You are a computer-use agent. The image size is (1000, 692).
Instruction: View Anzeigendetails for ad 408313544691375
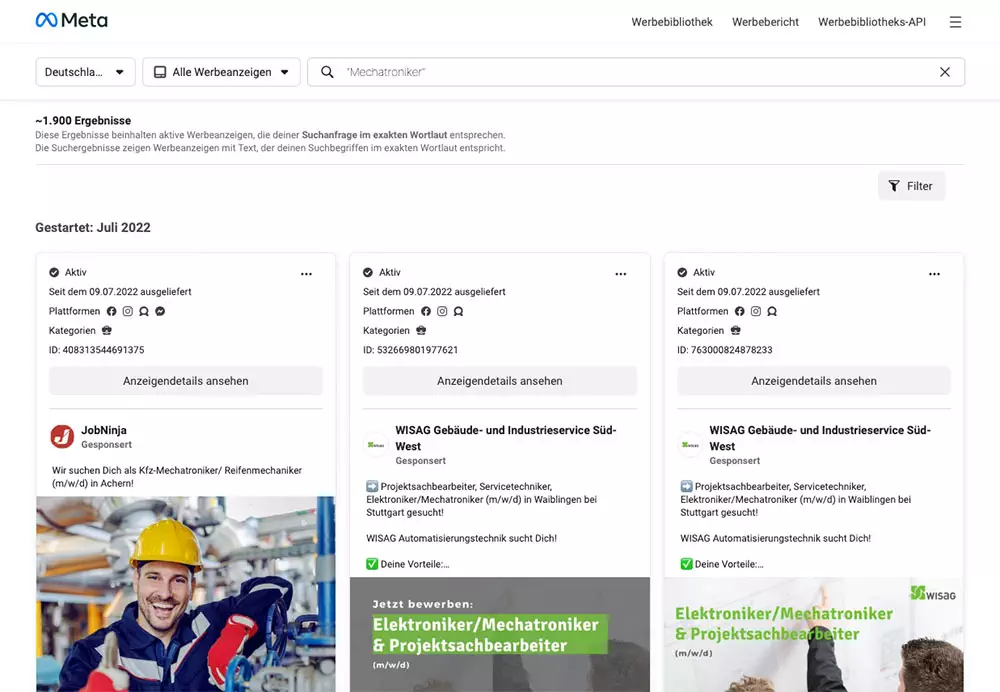(186, 381)
